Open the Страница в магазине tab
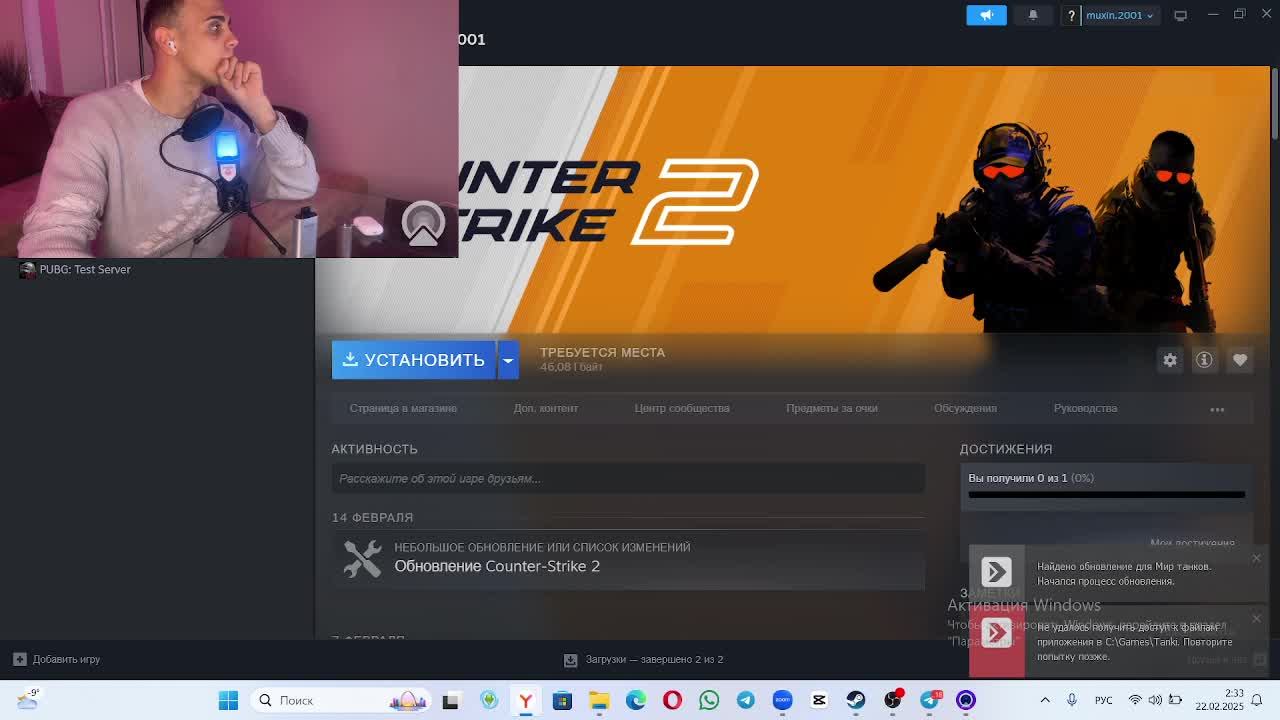The width and height of the screenshot is (1280, 720). [x=403, y=408]
